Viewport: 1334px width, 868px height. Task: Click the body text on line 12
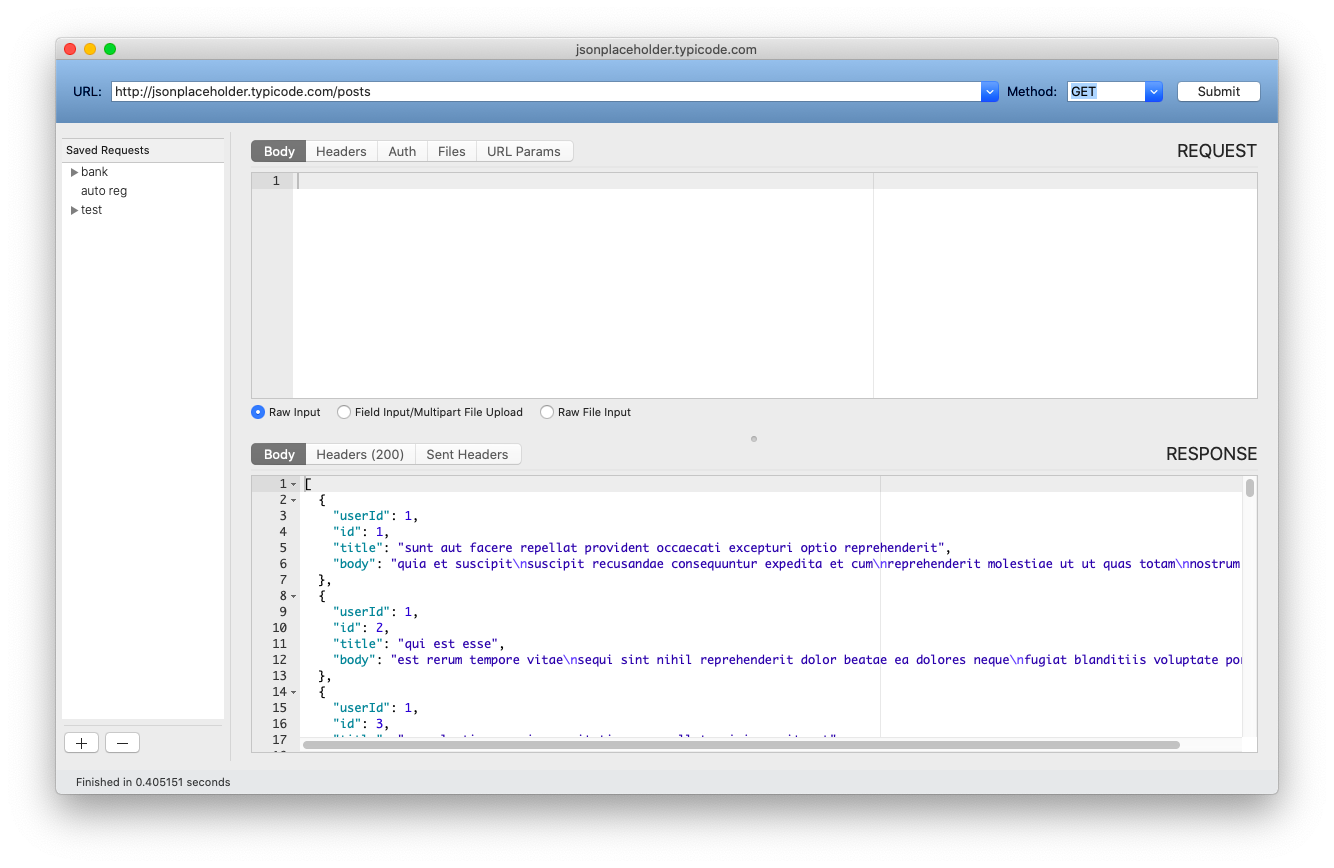(787, 660)
